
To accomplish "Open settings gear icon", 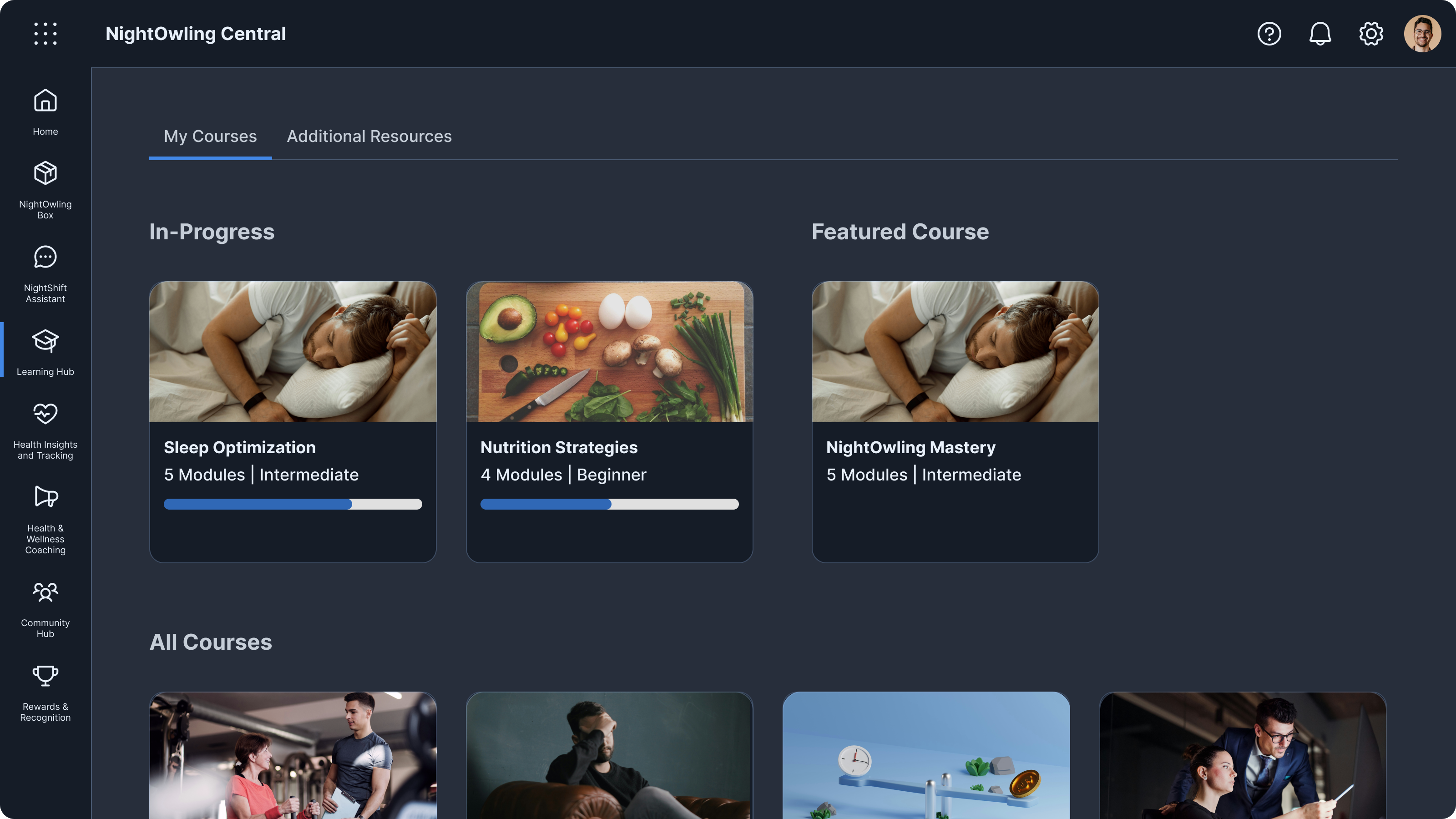I will click(x=1370, y=34).
